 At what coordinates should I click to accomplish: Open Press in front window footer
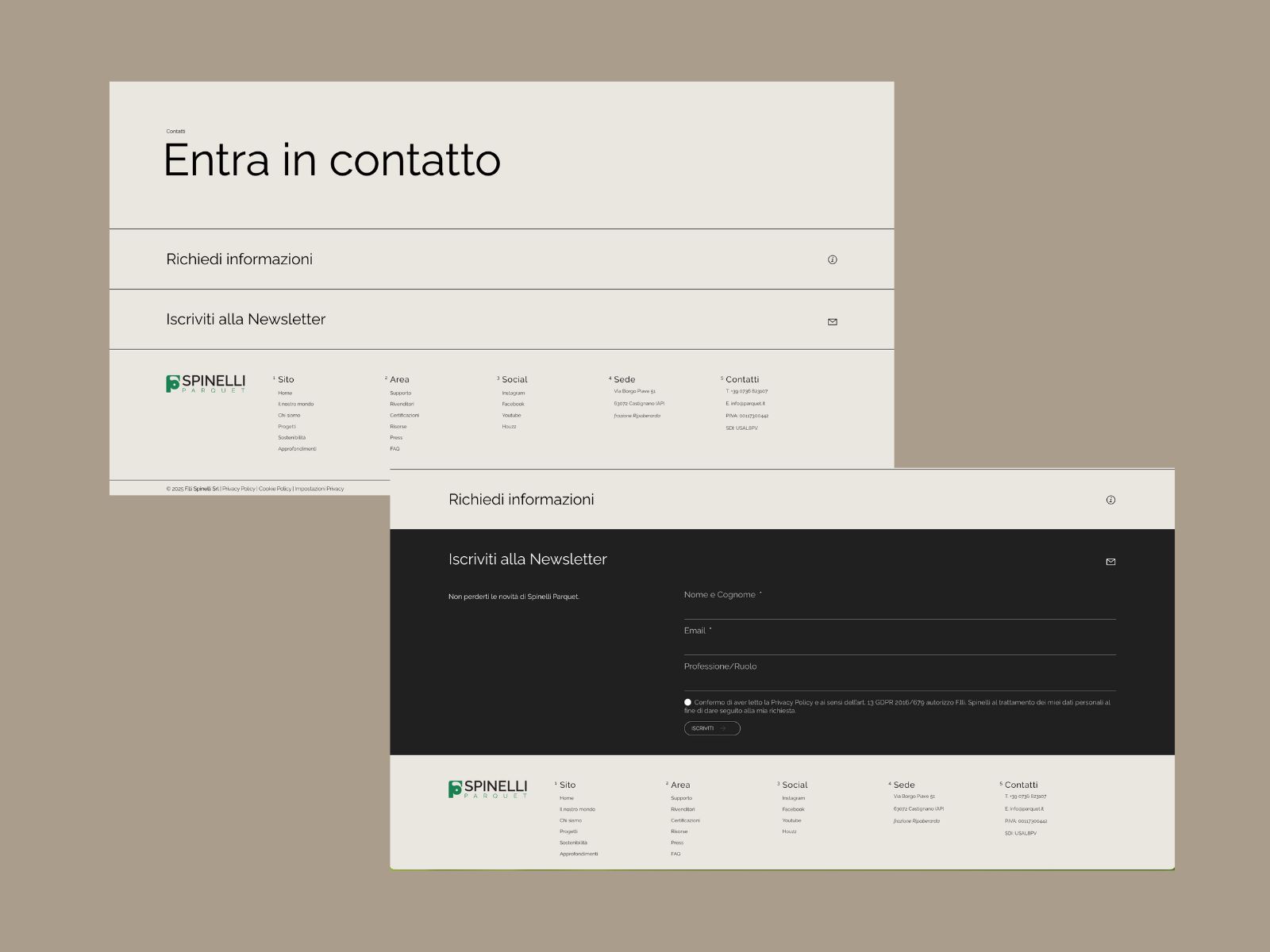click(677, 843)
